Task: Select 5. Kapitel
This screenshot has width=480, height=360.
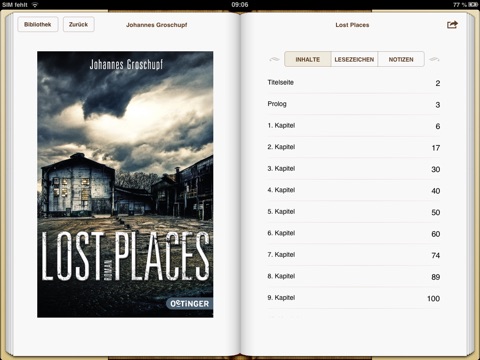Action: [354, 212]
